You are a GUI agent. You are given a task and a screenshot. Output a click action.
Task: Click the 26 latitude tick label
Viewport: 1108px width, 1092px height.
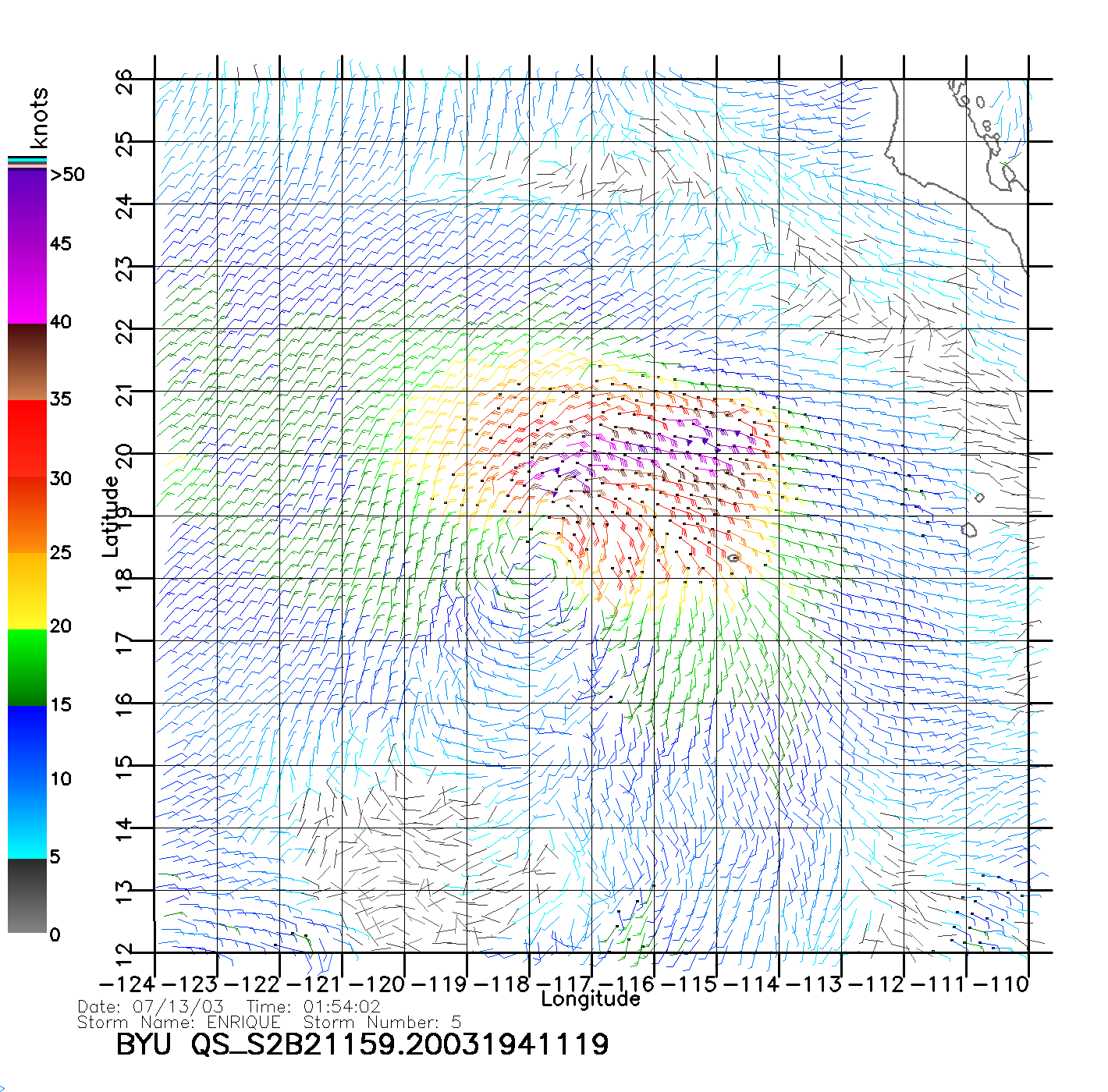pyautogui.click(x=125, y=82)
